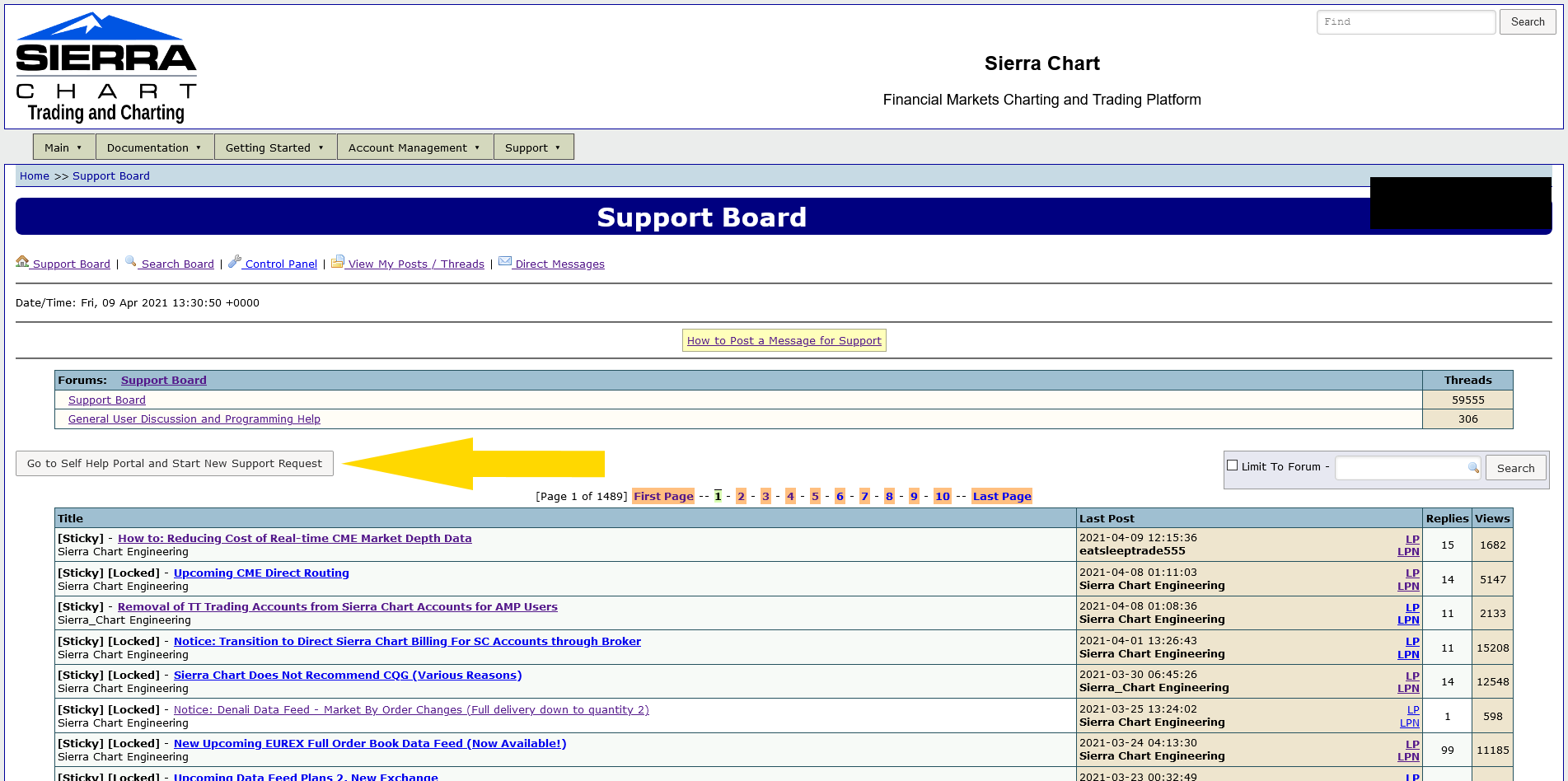The image size is (1568, 781).
Task: Click LP link for Upcoming CME Direct Routing
Action: pyautogui.click(x=1412, y=573)
